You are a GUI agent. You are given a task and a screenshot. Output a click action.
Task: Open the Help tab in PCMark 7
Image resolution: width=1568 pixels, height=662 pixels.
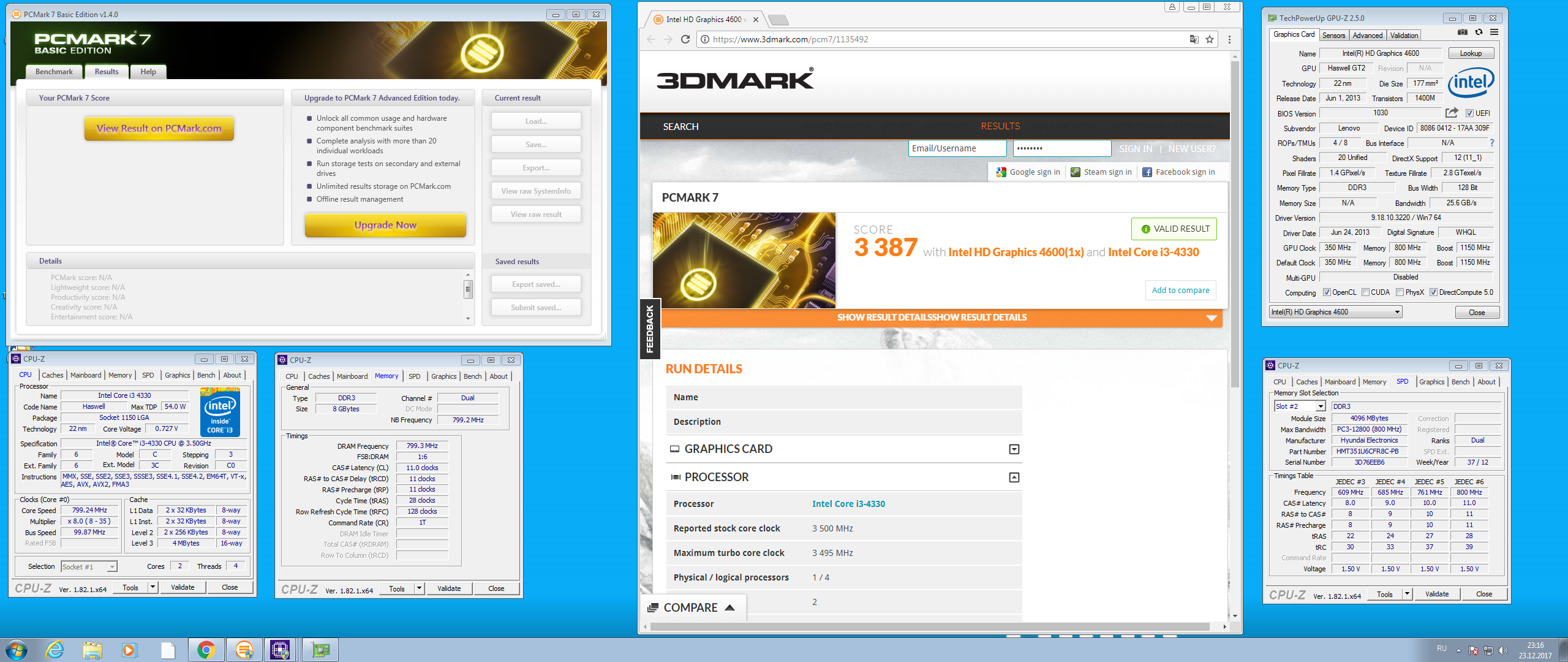tap(148, 72)
